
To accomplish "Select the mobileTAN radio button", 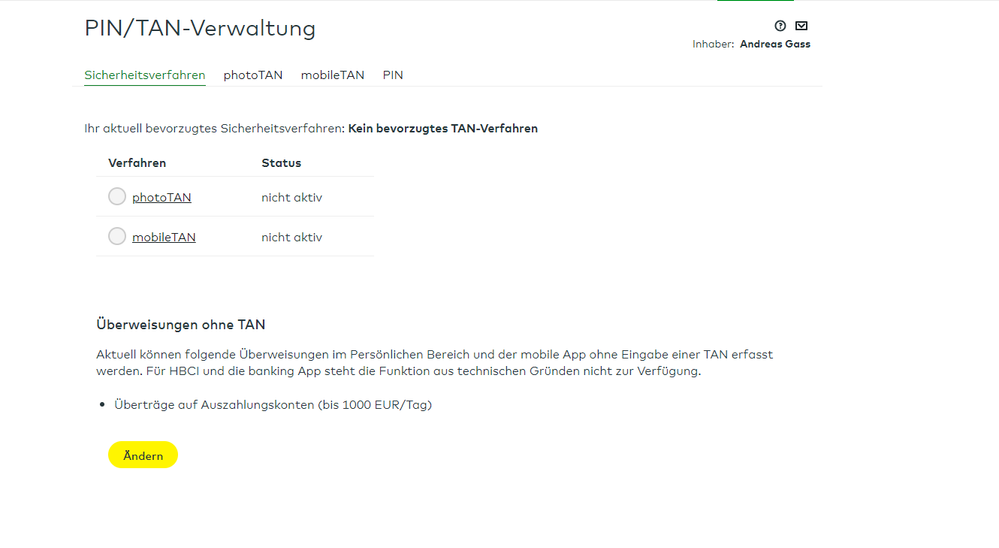I will [x=117, y=237].
